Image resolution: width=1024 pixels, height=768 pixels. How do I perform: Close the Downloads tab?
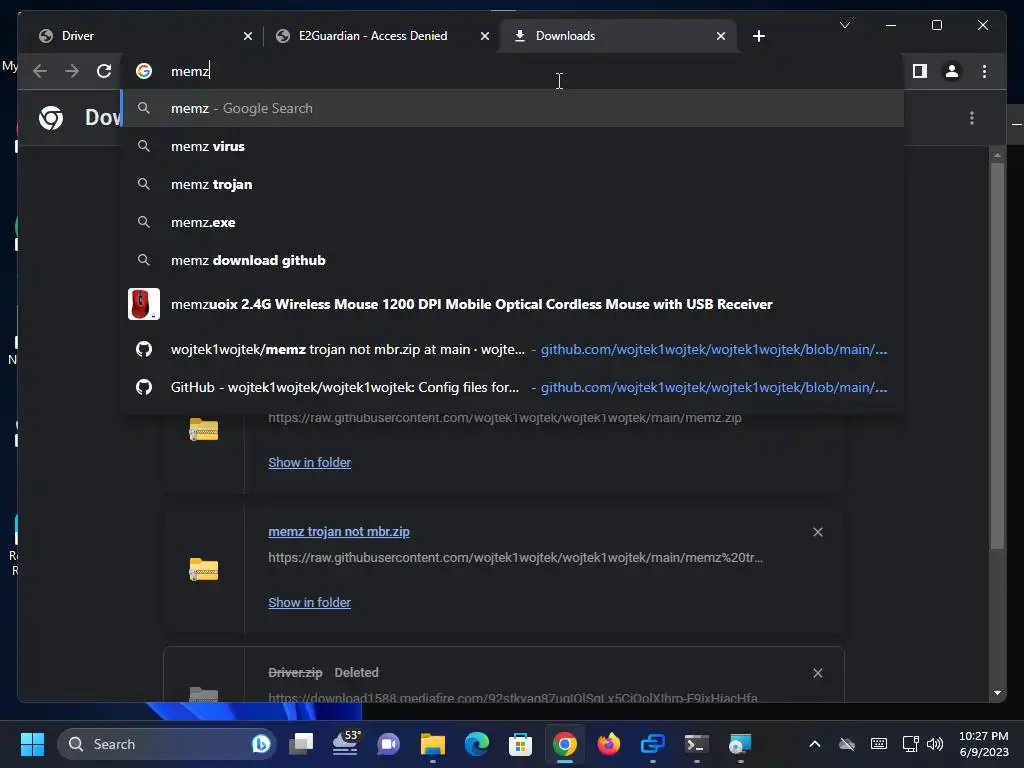[720, 36]
